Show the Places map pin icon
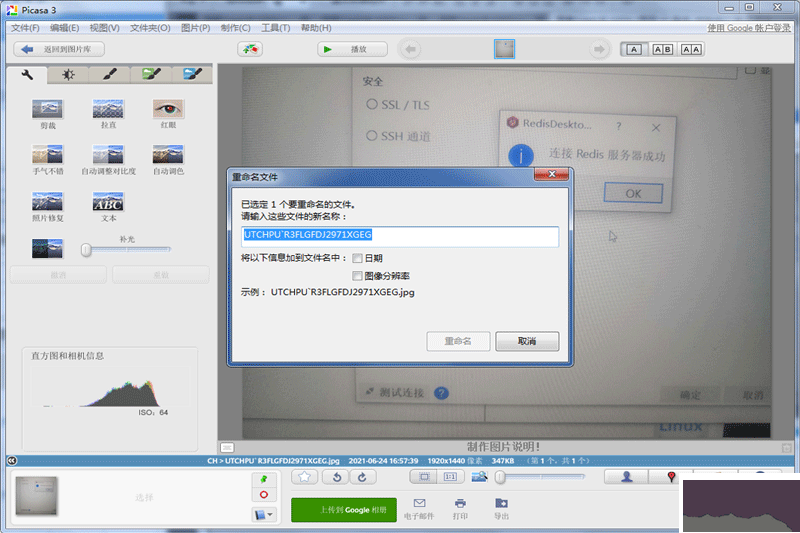Viewport: 800px width, 533px height. pos(670,477)
